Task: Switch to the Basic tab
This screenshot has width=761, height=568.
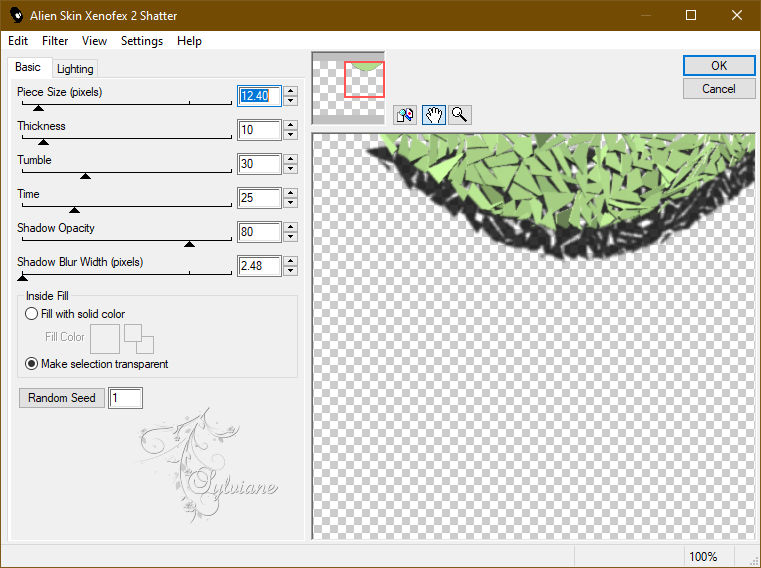Action: coord(28,67)
